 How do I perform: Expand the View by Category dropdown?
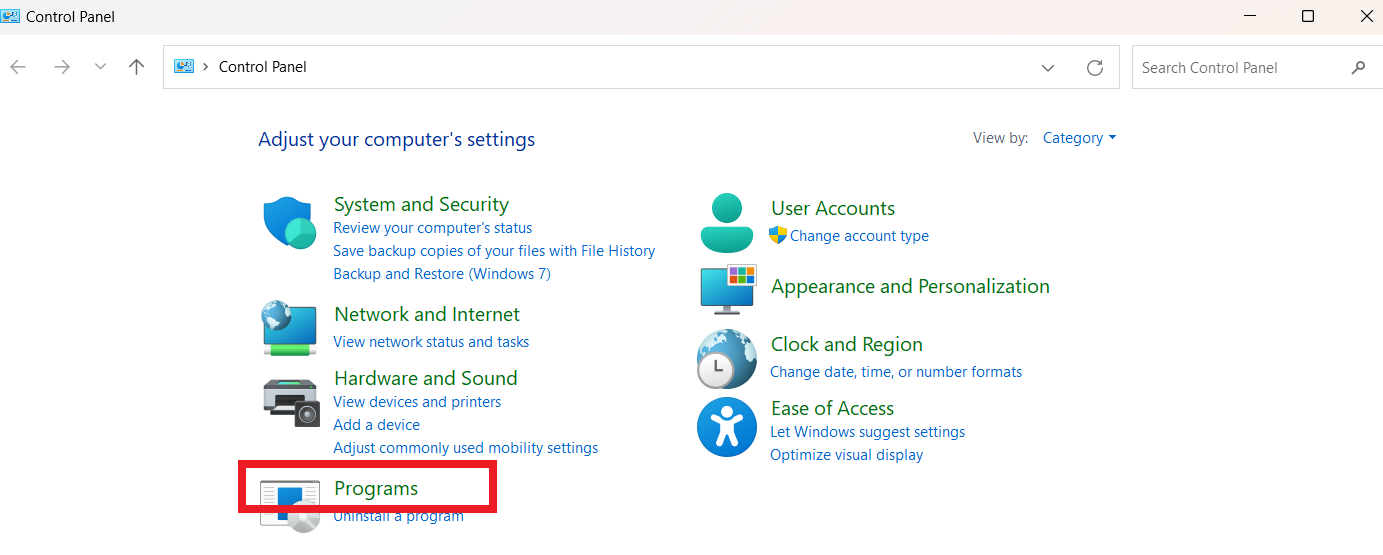click(1079, 138)
